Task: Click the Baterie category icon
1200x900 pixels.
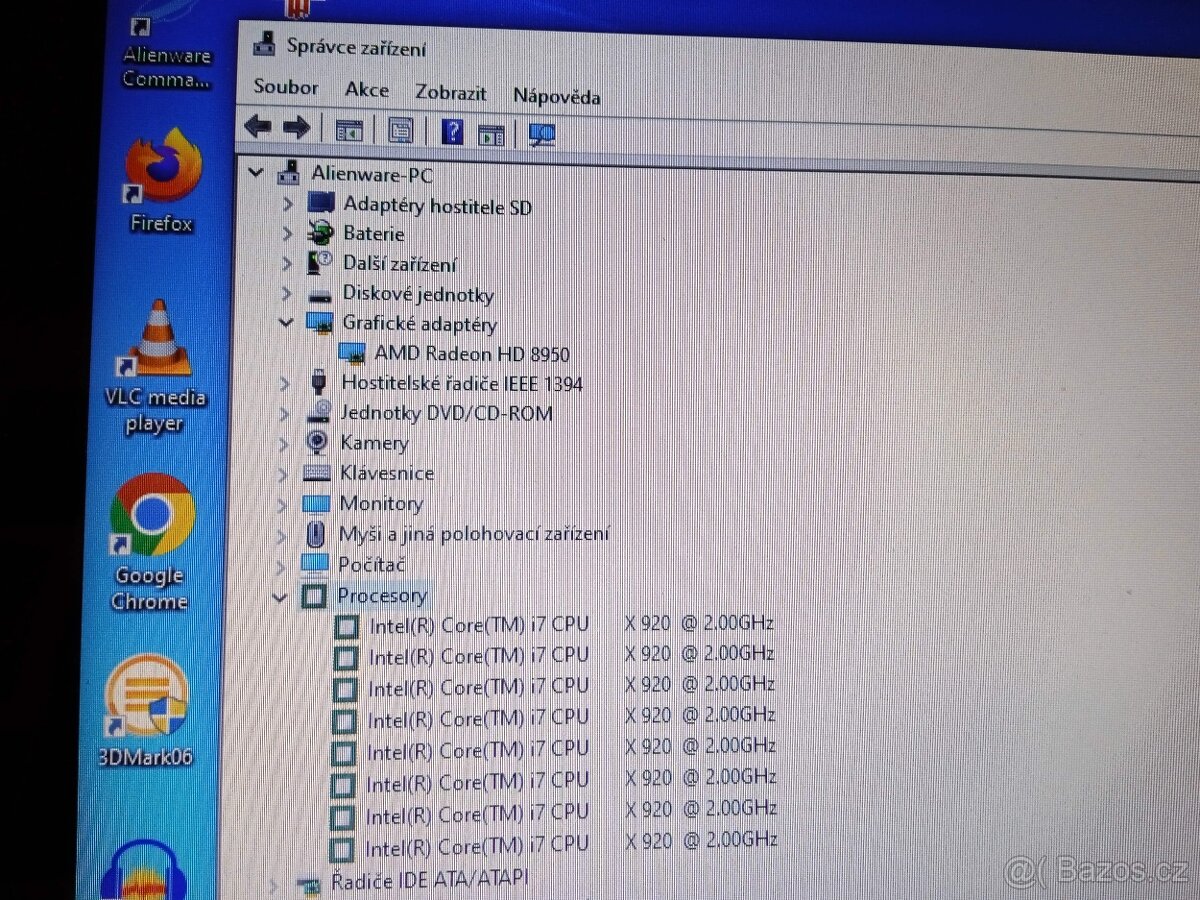Action: (x=320, y=234)
